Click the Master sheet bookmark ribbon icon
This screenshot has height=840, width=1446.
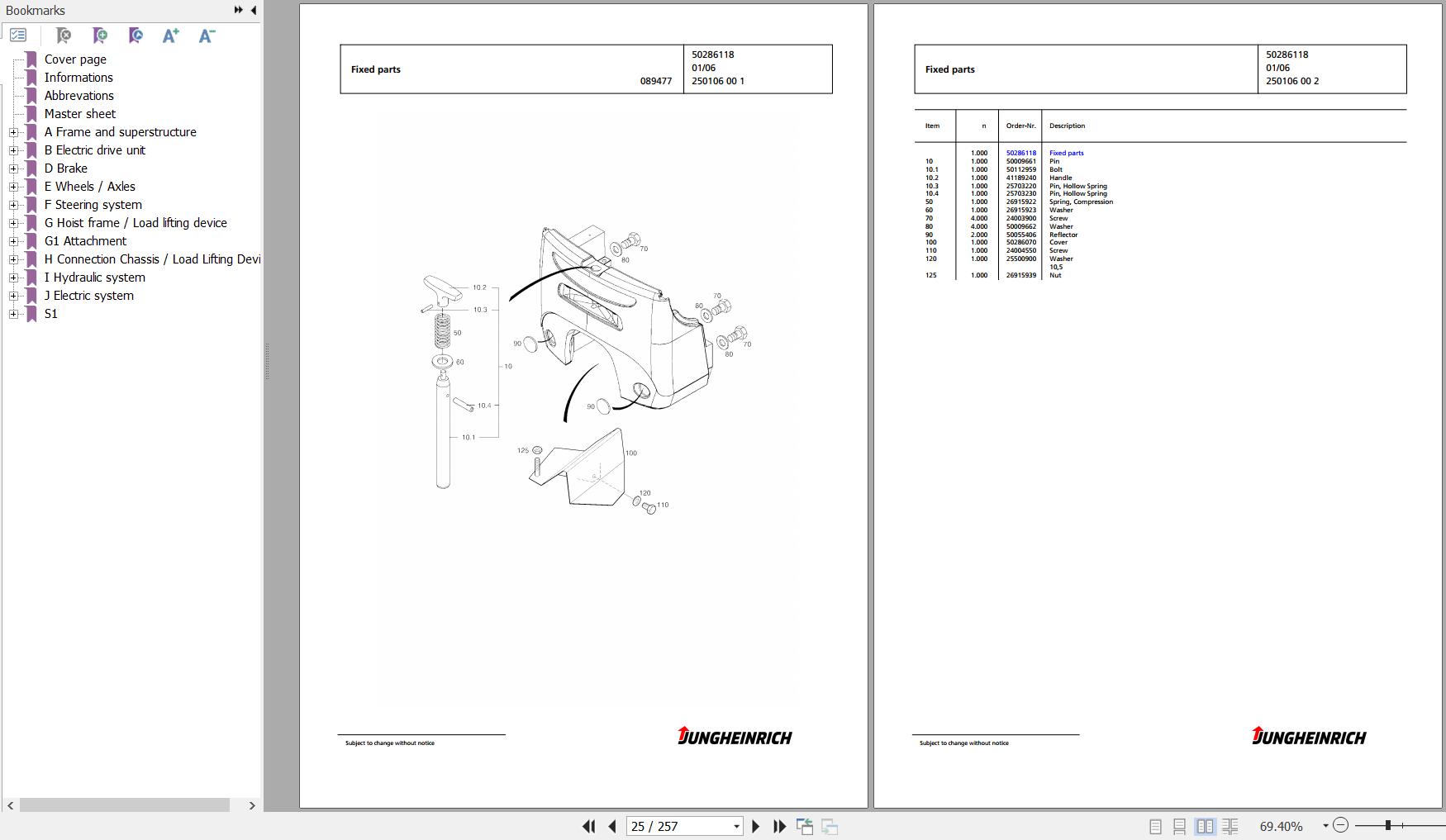coord(31,114)
